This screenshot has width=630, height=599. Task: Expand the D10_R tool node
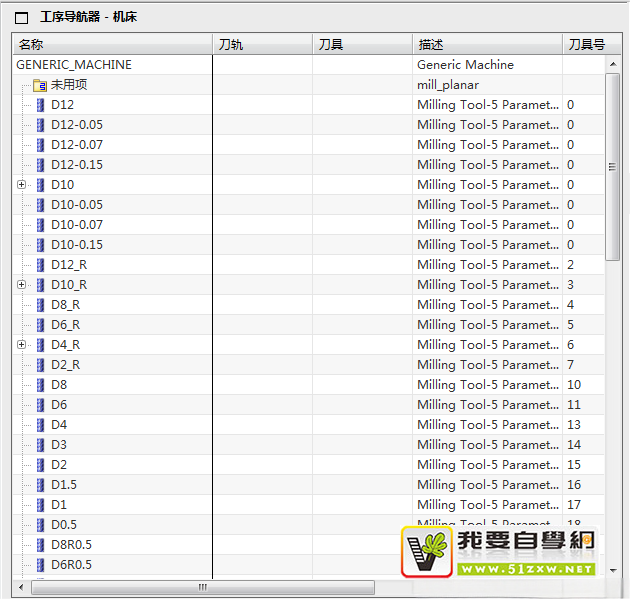tap(21, 285)
